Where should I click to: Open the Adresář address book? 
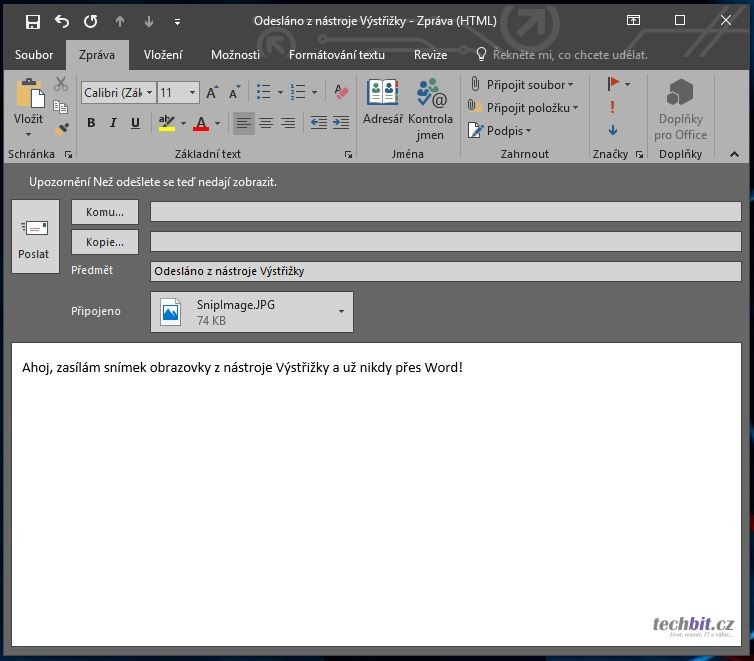tap(382, 93)
